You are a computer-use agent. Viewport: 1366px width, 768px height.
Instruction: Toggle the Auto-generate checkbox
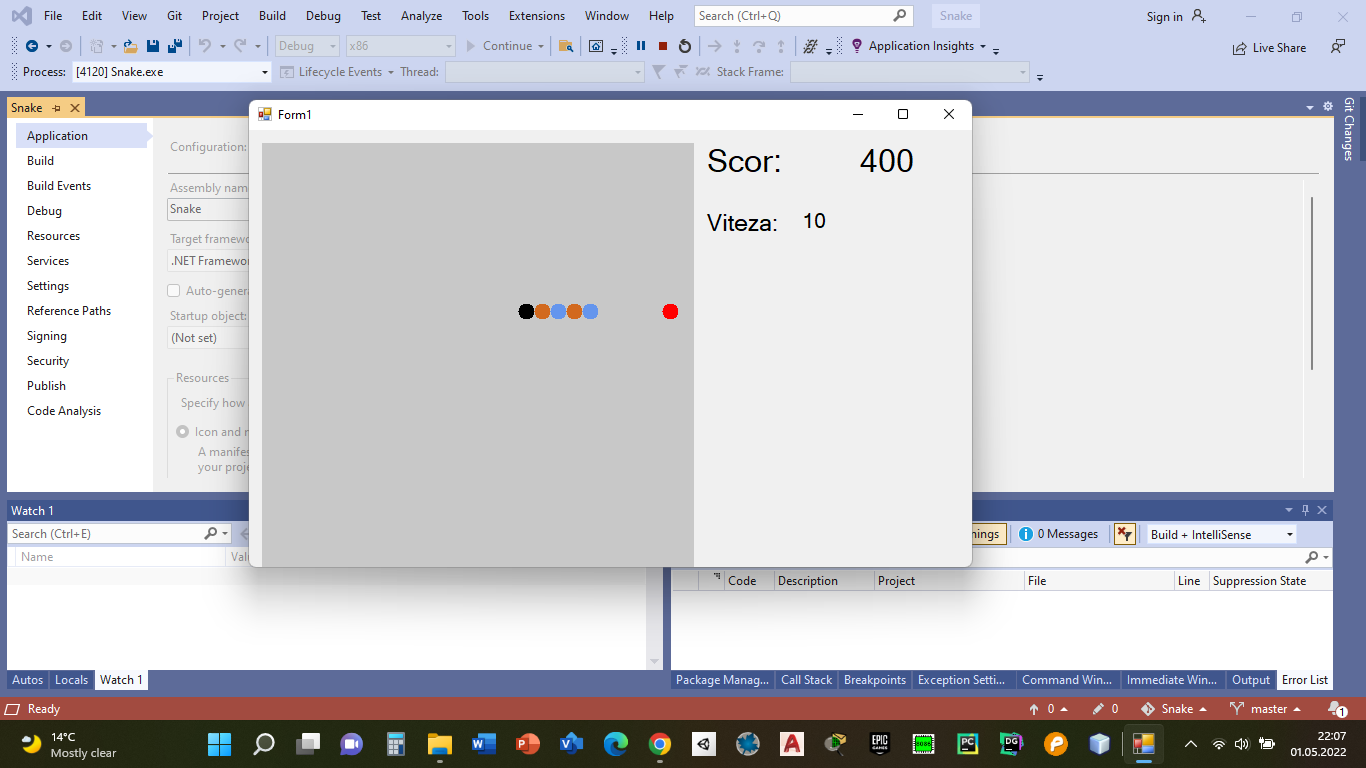[173, 290]
